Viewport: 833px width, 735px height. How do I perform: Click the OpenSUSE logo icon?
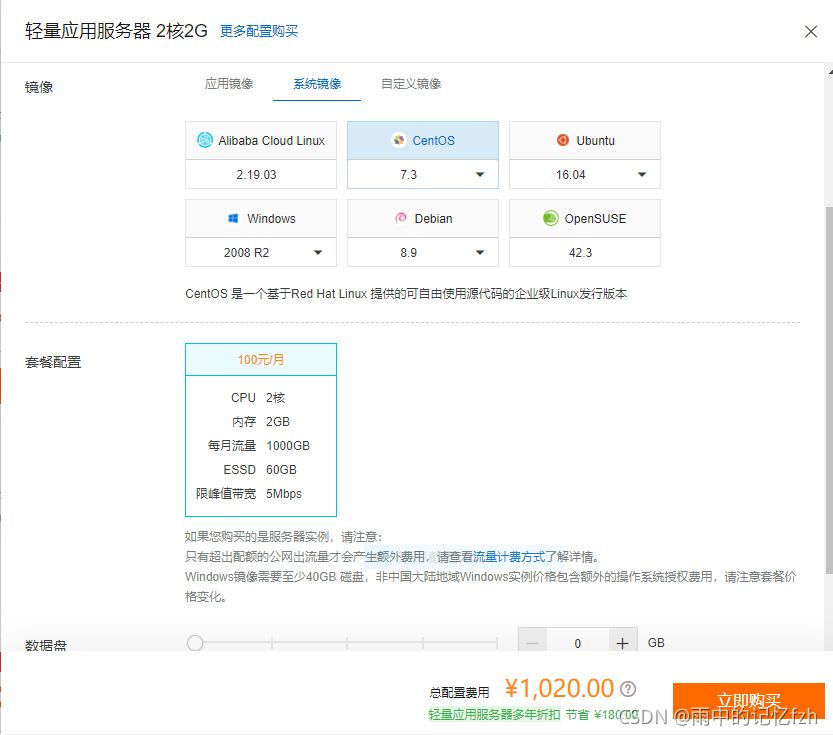click(551, 218)
